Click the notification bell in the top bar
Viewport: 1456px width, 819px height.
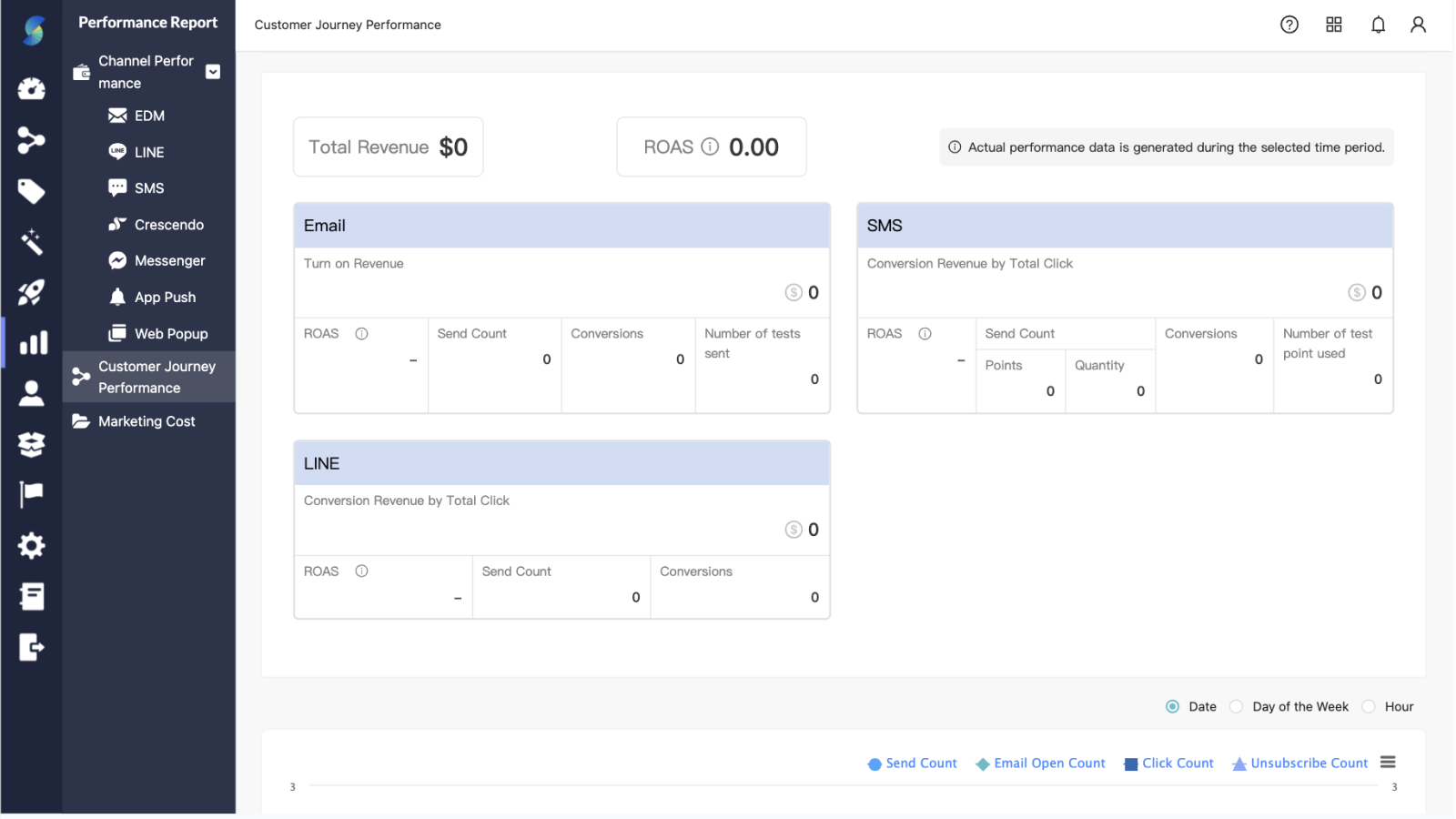click(x=1378, y=25)
